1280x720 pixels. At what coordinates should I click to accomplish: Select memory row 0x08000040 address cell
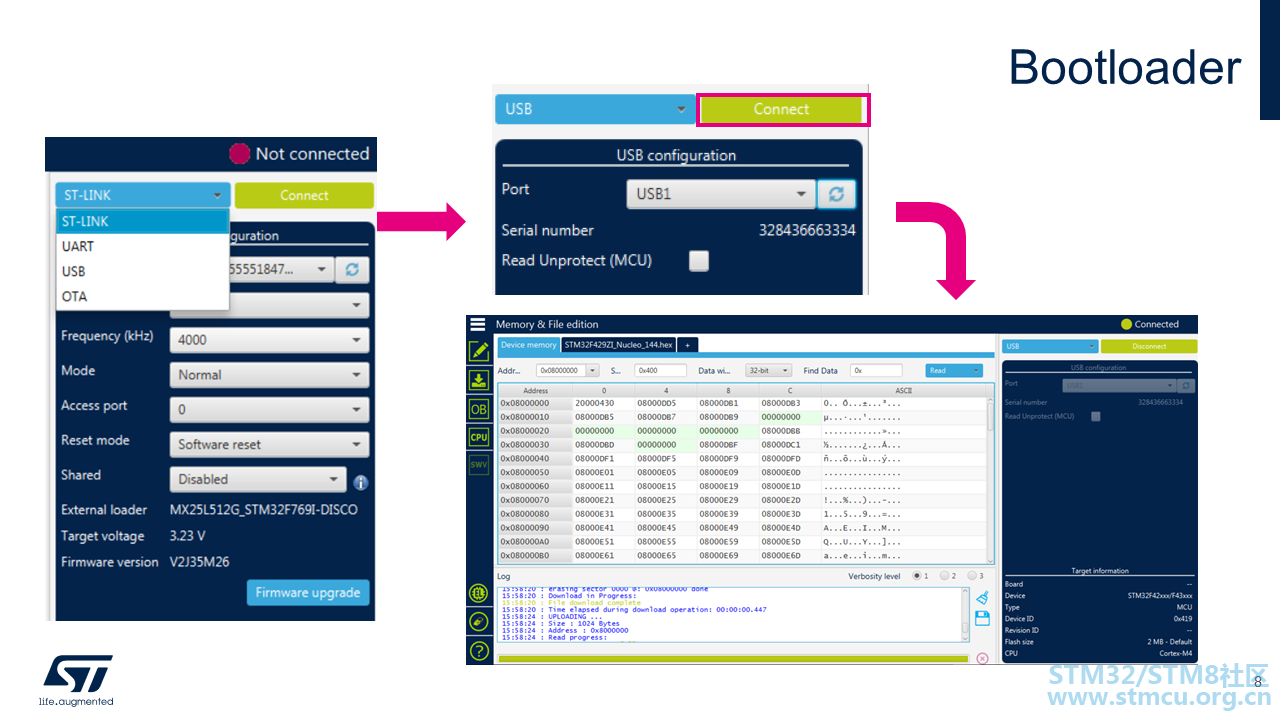click(535, 458)
